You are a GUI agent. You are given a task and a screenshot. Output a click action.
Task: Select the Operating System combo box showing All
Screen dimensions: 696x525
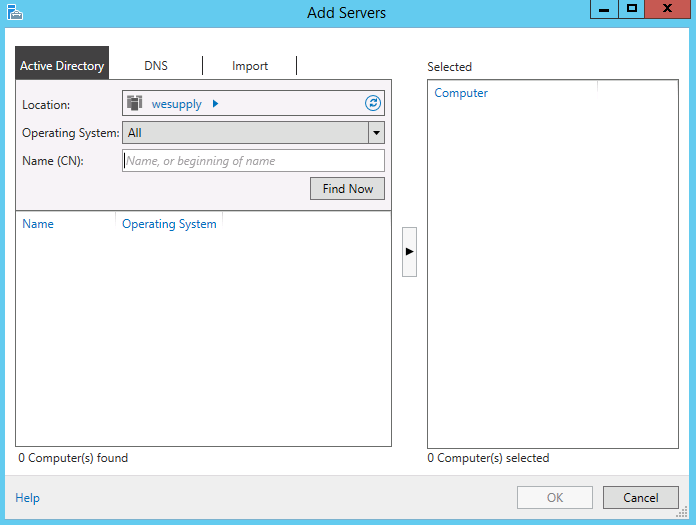[x=253, y=133]
